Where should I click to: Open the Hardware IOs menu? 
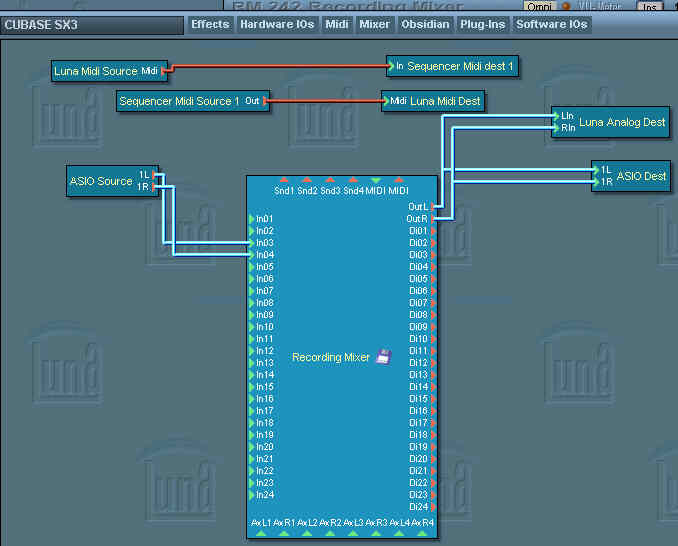click(277, 25)
